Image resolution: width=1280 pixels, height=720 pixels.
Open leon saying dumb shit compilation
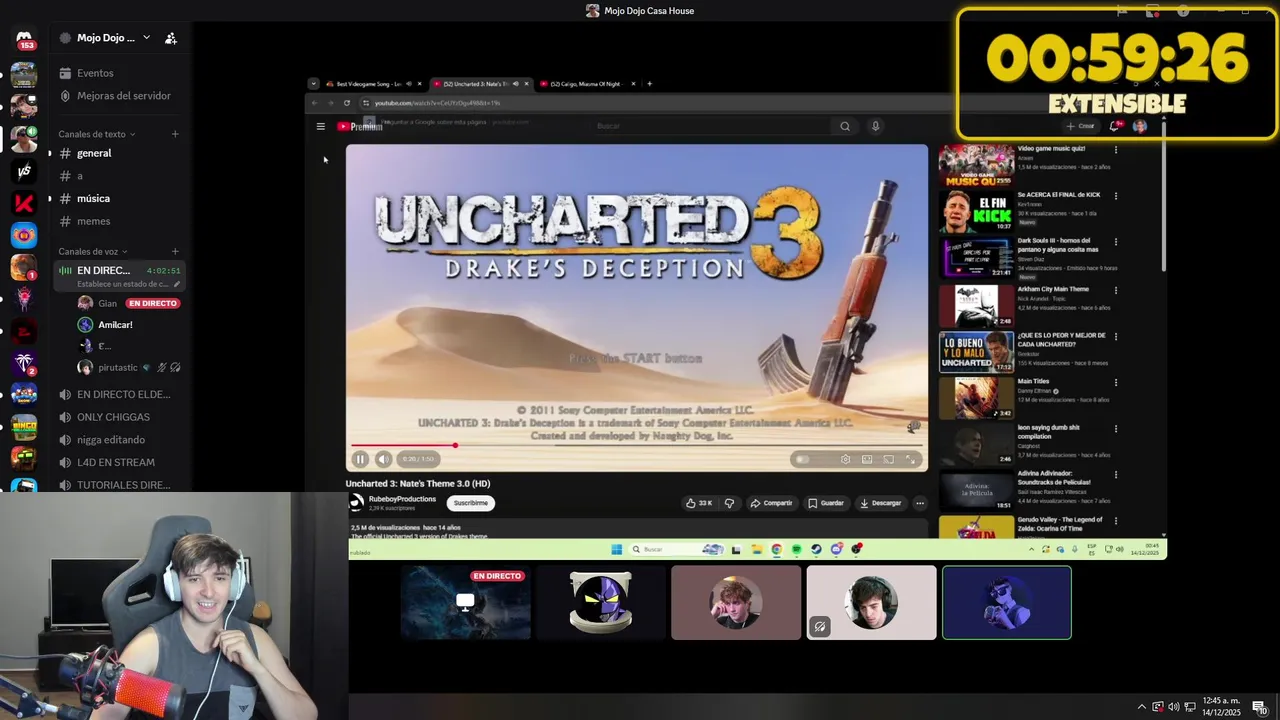(x=1048, y=431)
